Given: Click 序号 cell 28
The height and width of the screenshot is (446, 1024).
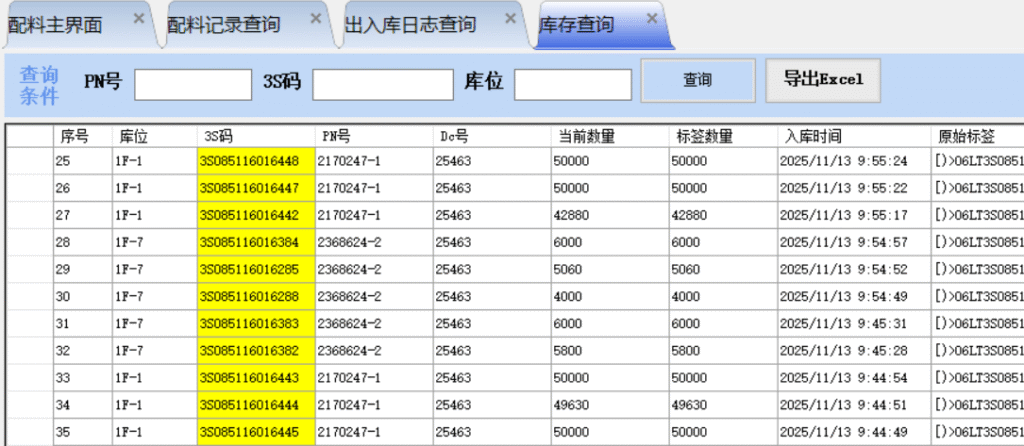Looking at the screenshot, I should click(83, 242).
